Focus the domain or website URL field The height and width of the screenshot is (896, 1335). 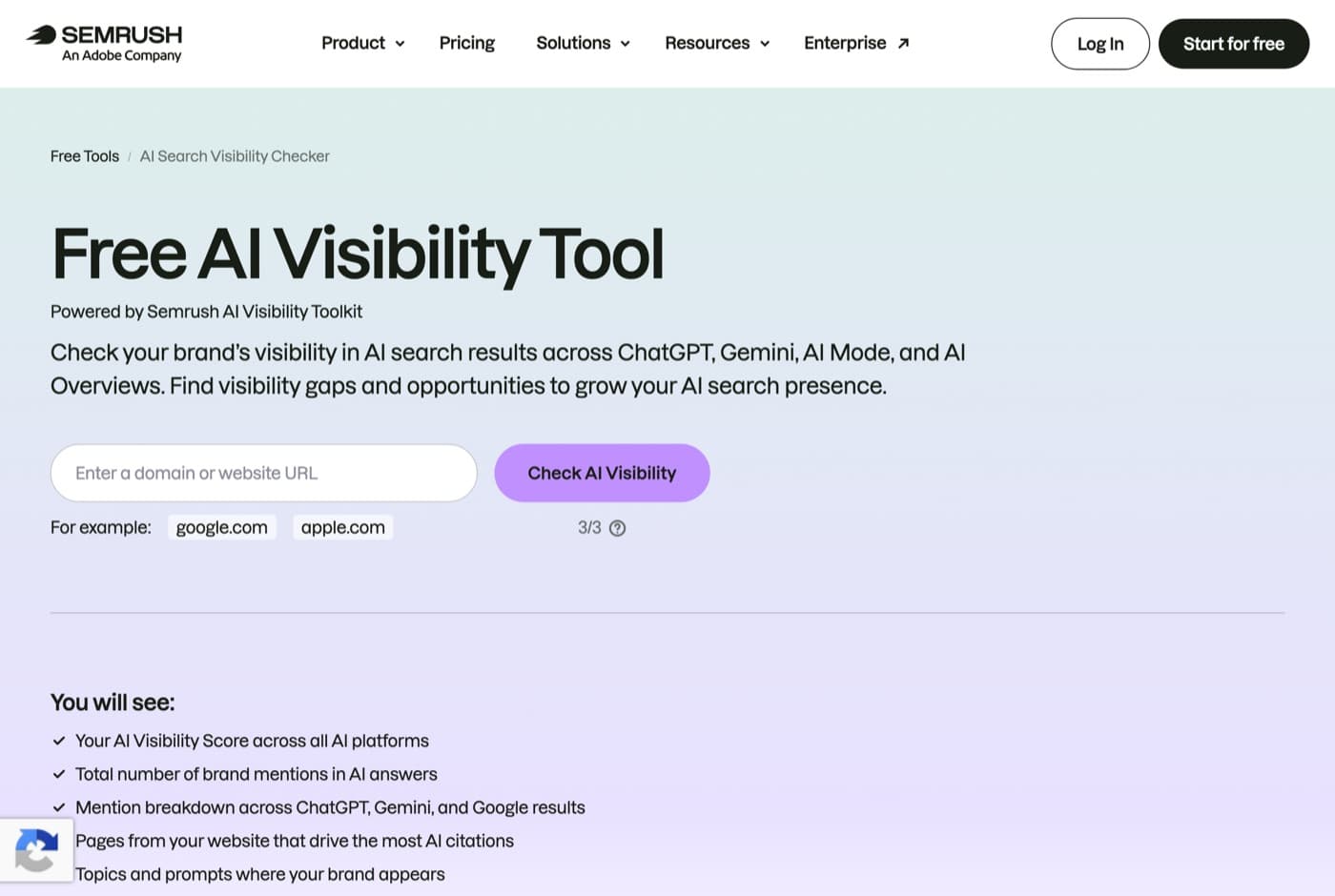click(x=264, y=473)
